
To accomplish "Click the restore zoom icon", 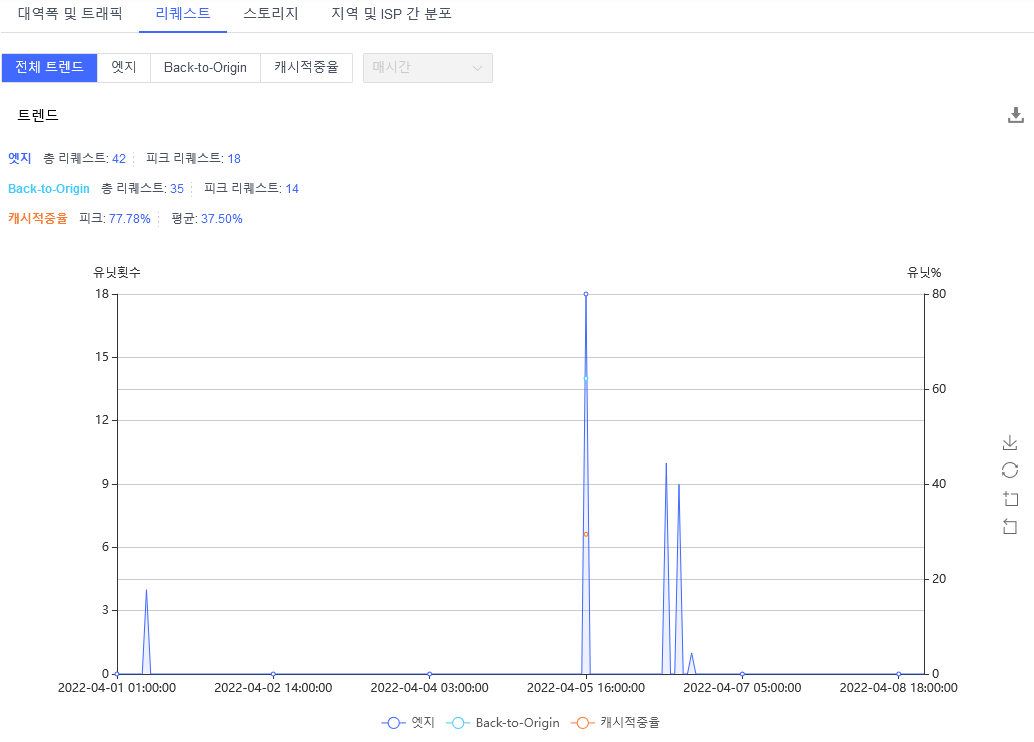I will [x=1010, y=525].
